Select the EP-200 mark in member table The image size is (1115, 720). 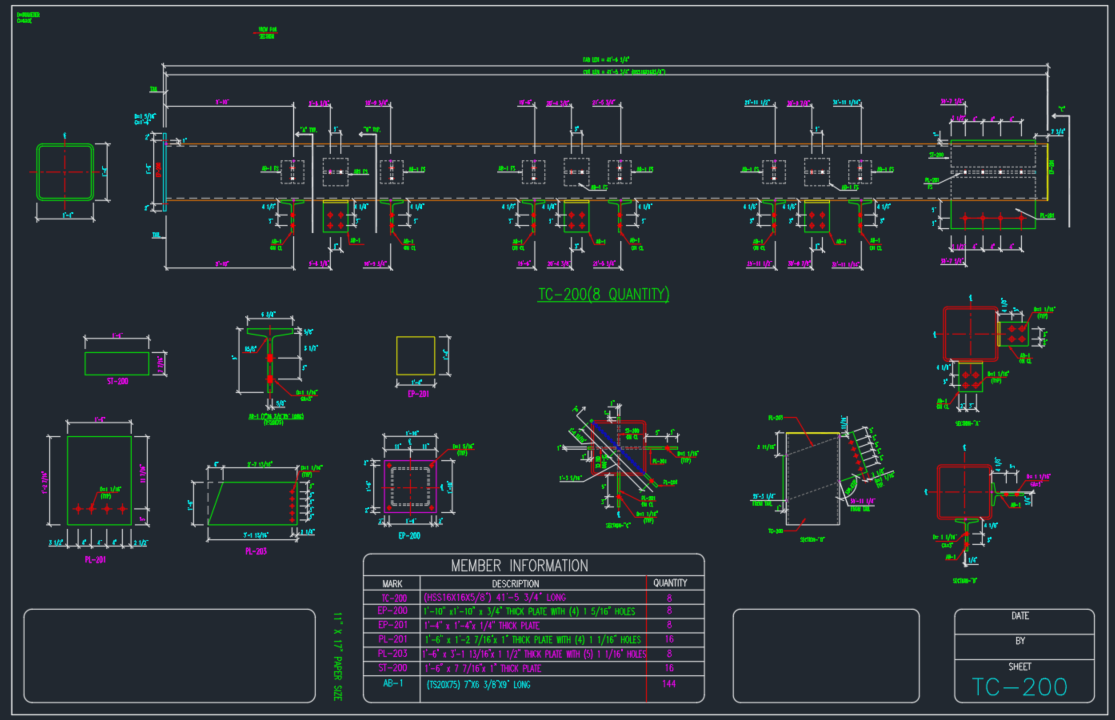tap(392, 611)
